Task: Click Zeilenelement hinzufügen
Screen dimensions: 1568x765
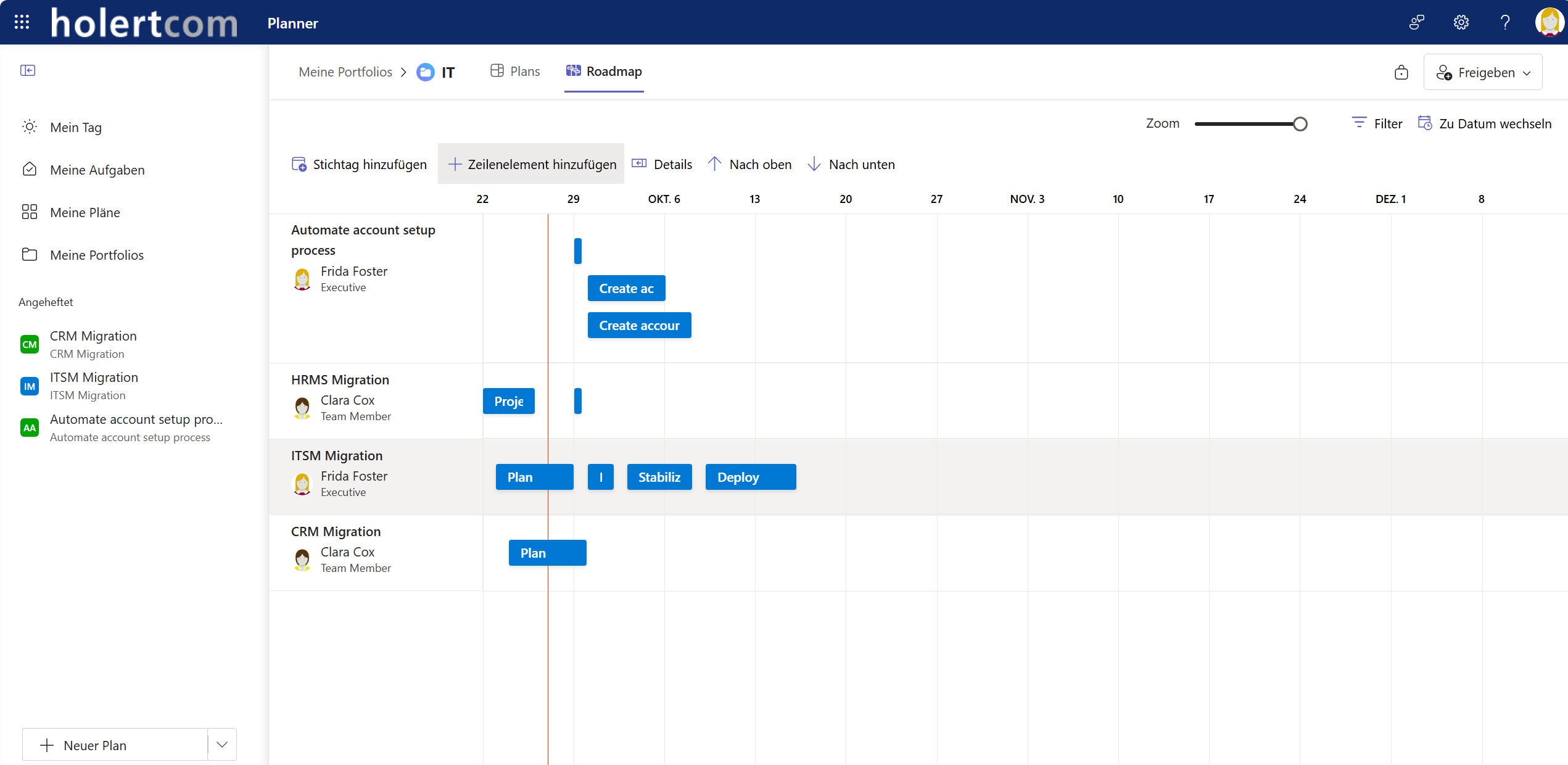Action: coord(530,163)
